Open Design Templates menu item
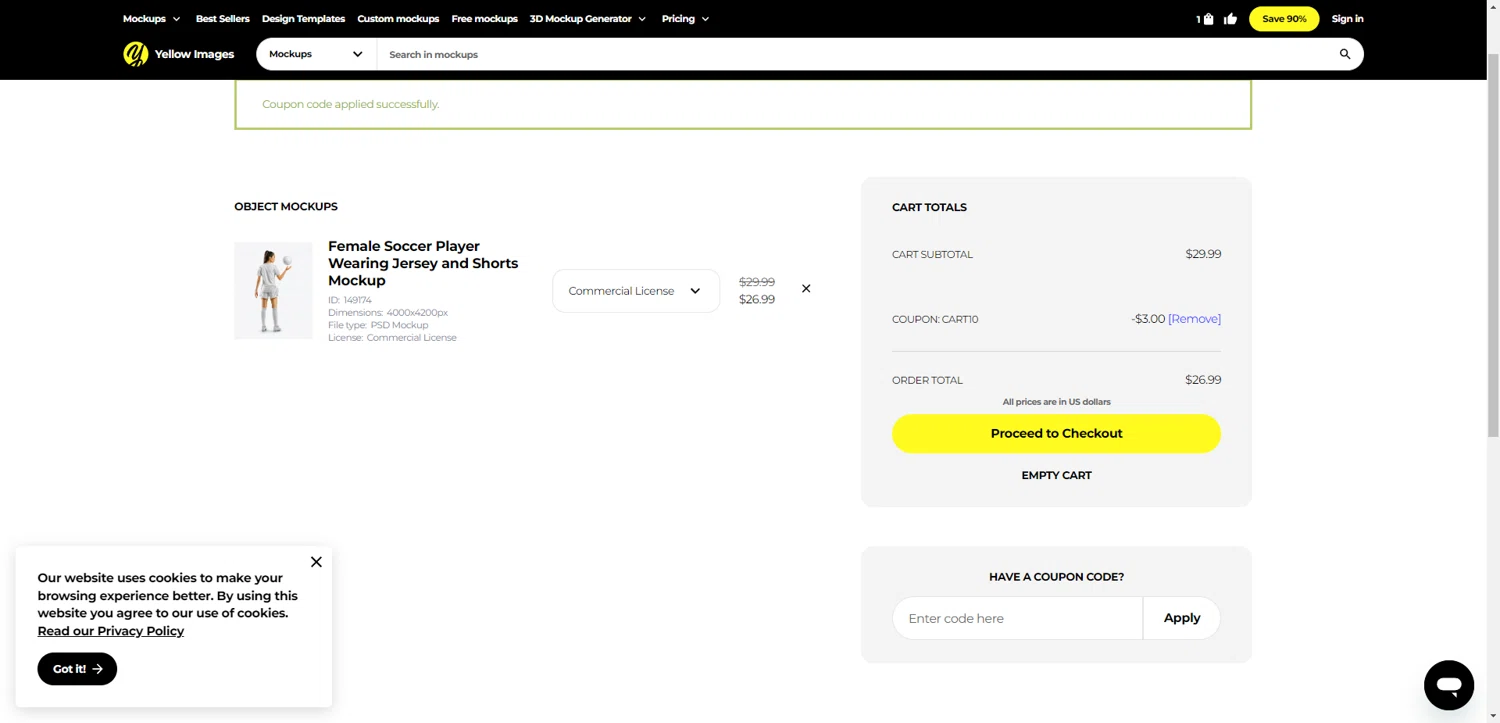 coord(303,19)
